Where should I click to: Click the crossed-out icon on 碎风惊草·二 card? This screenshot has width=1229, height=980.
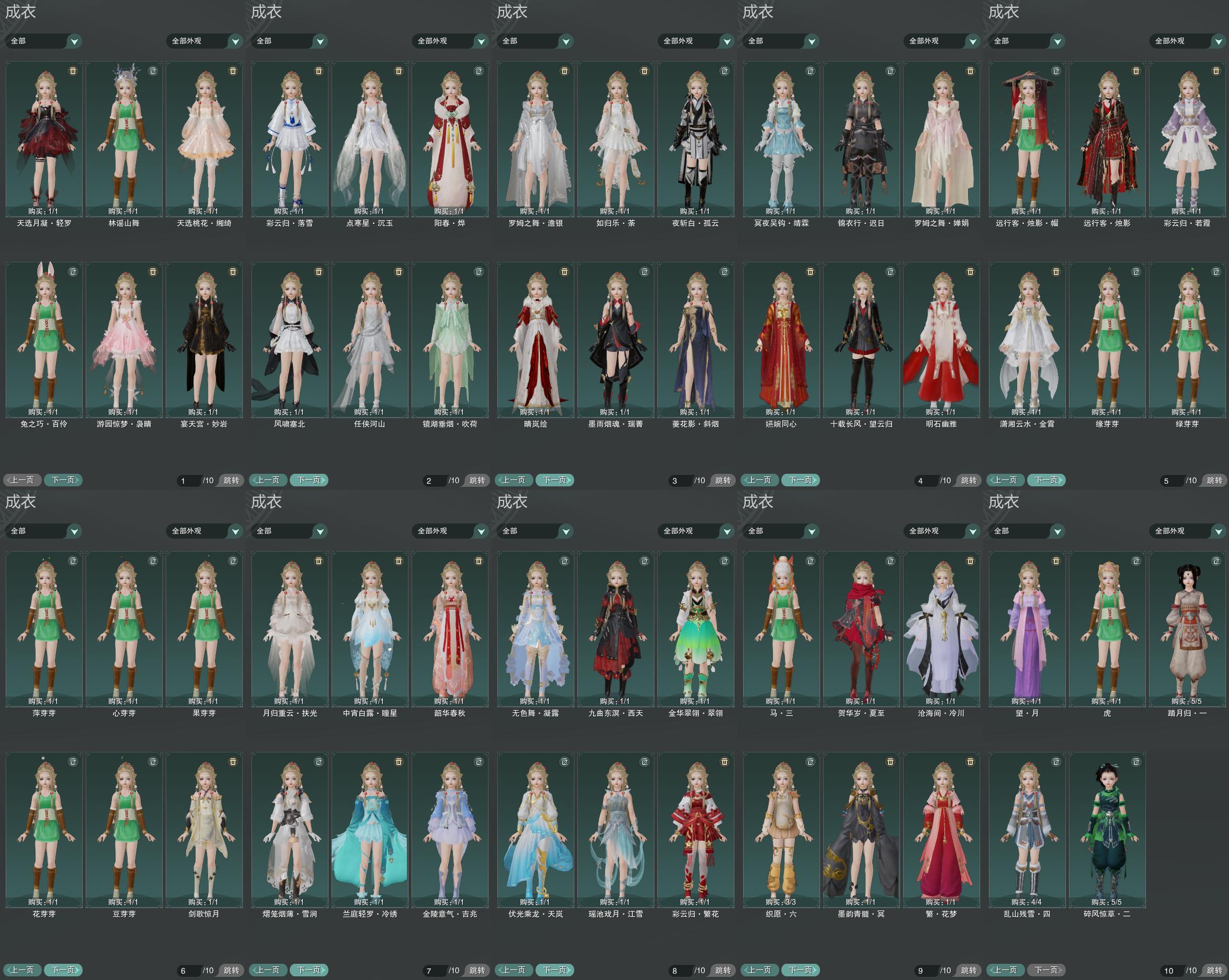pos(1136,761)
